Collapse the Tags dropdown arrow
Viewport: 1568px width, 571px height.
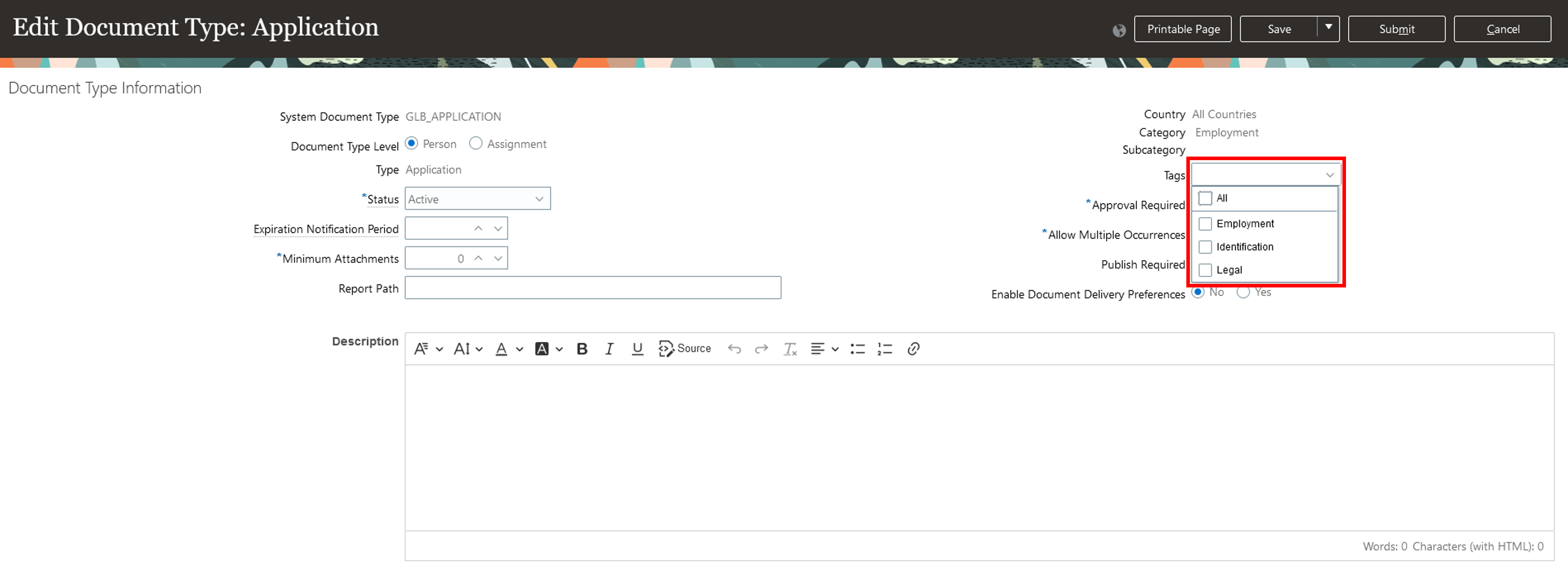click(x=1329, y=175)
